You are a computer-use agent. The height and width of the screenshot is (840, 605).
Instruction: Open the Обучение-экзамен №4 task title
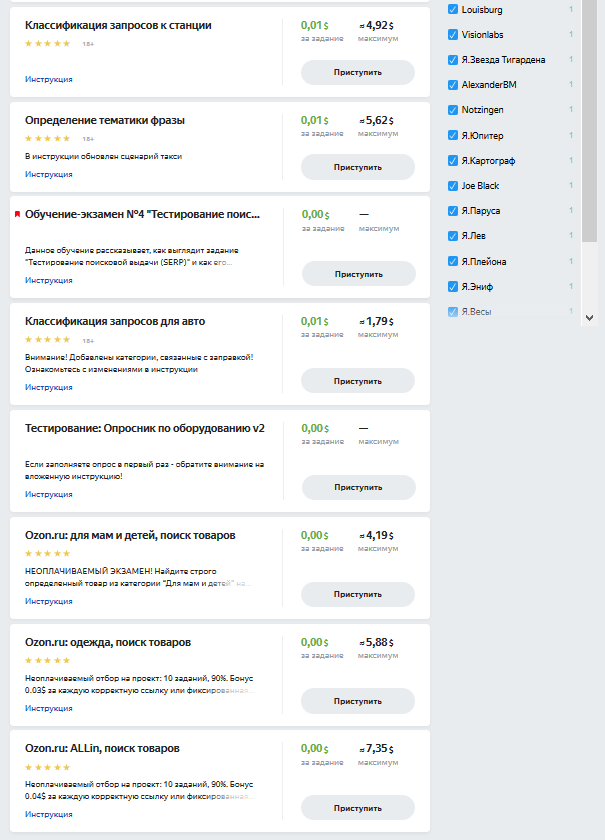click(142, 214)
